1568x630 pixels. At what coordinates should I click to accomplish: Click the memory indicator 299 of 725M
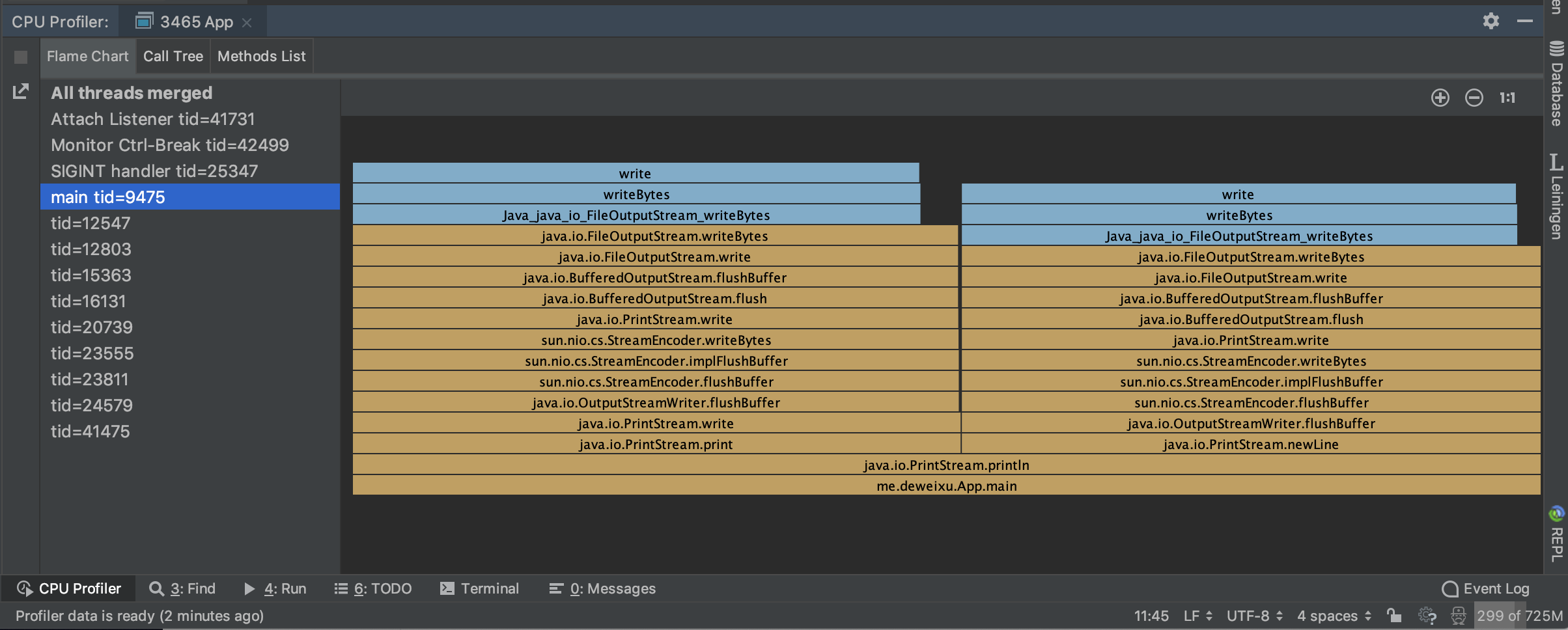[1519, 616]
